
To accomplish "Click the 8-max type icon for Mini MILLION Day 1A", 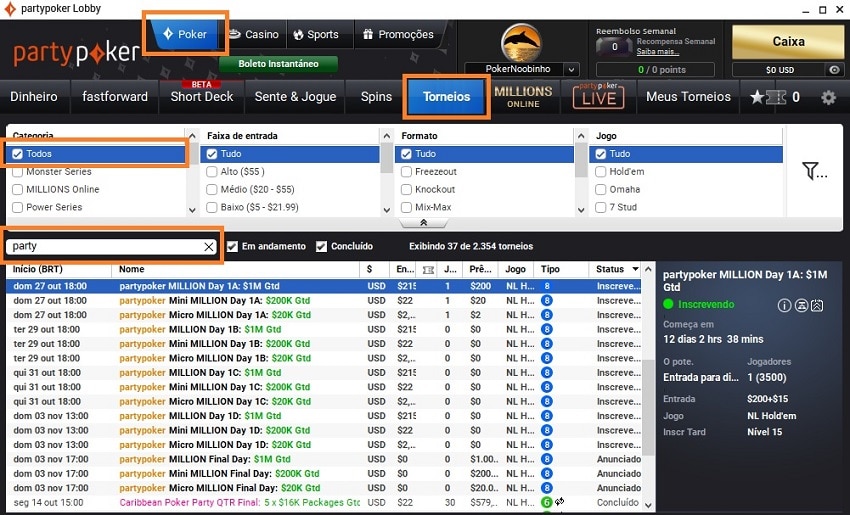I will [546, 301].
